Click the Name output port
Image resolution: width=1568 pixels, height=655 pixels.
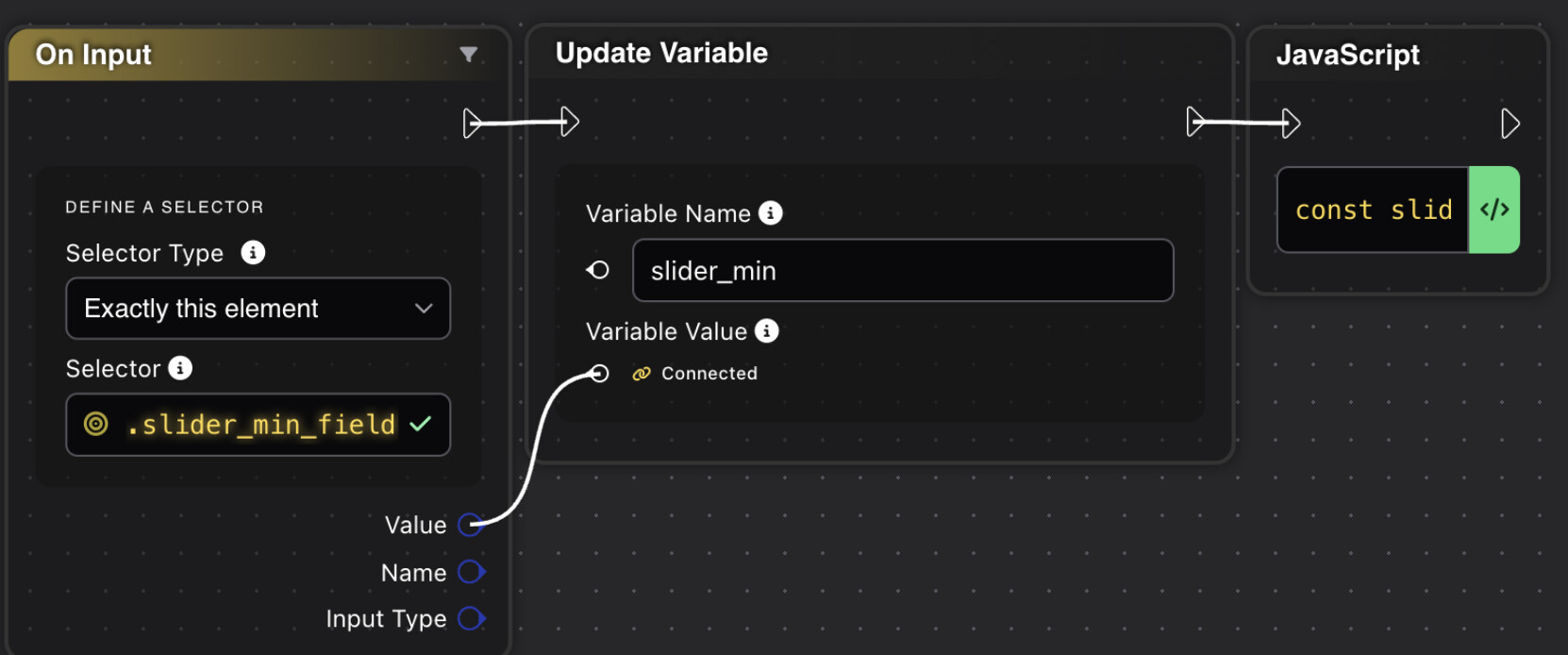(471, 572)
